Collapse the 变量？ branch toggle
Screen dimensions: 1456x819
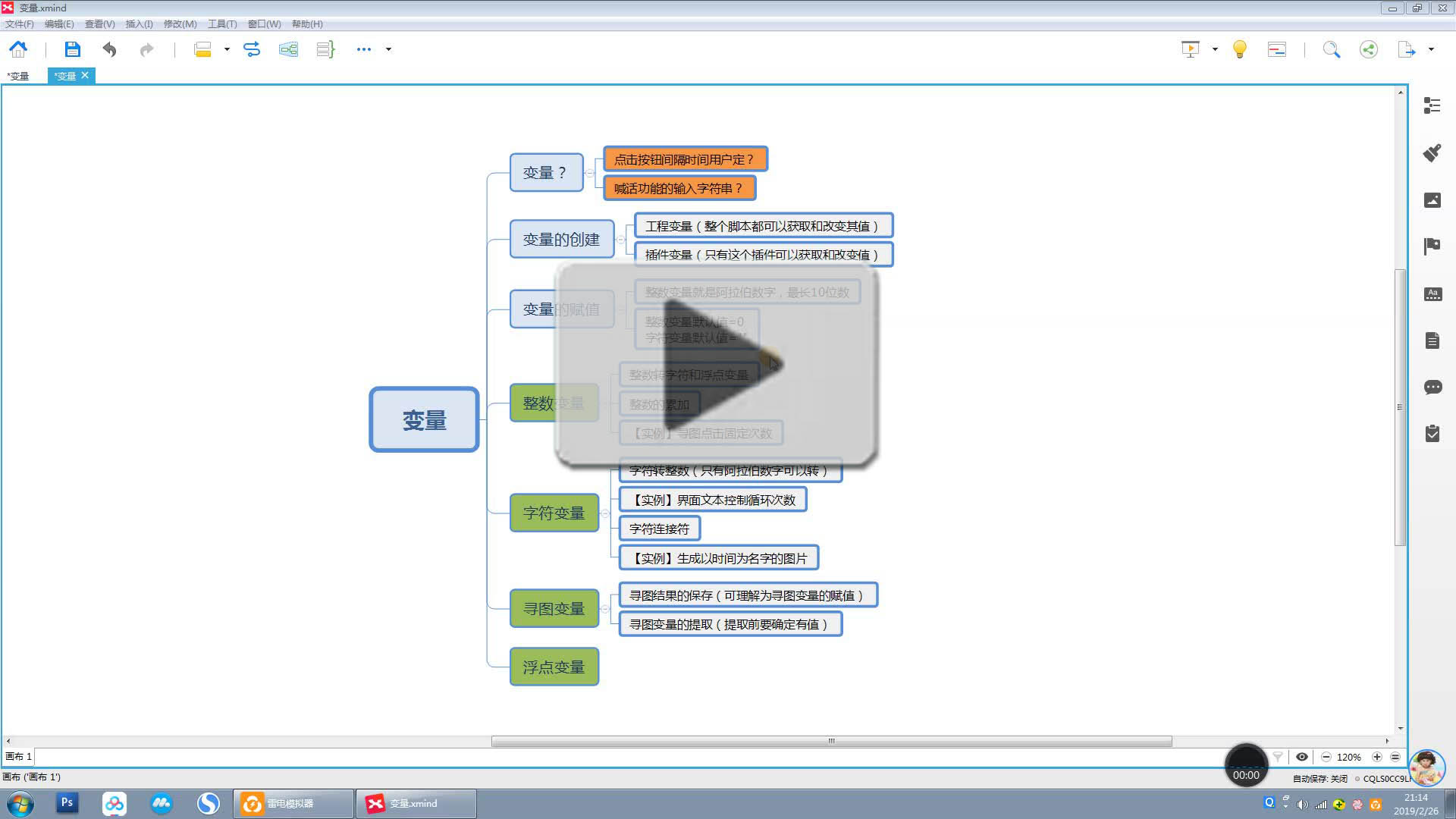click(589, 173)
